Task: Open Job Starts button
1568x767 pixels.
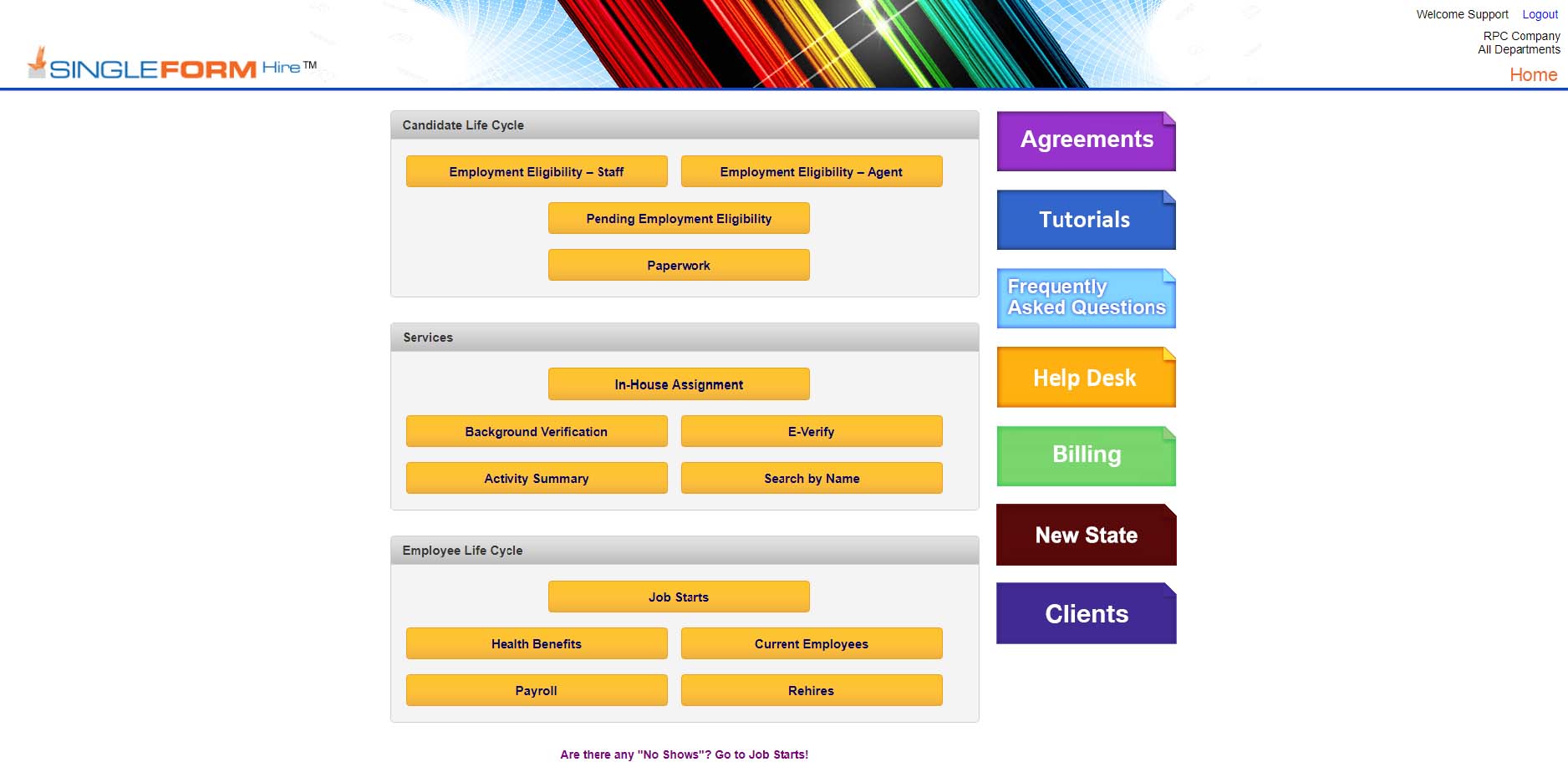Action: [x=679, y=597]
